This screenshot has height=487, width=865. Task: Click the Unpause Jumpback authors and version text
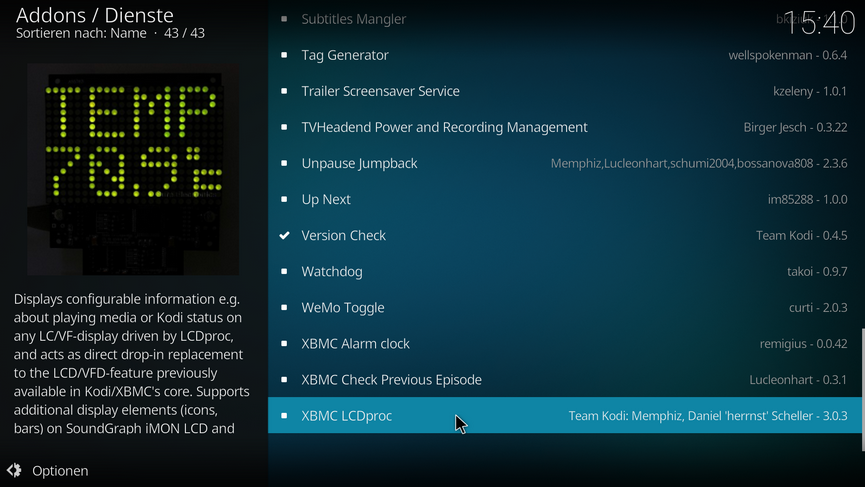[699, 163]
